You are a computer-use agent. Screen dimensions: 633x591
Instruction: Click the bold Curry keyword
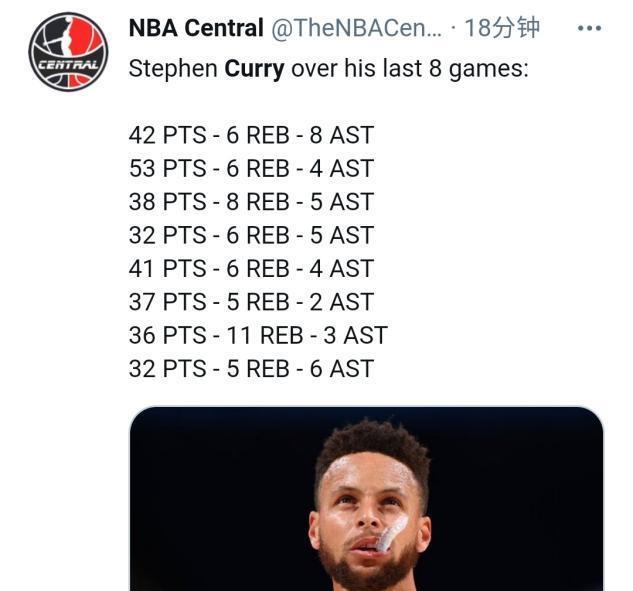pos(254,69)
